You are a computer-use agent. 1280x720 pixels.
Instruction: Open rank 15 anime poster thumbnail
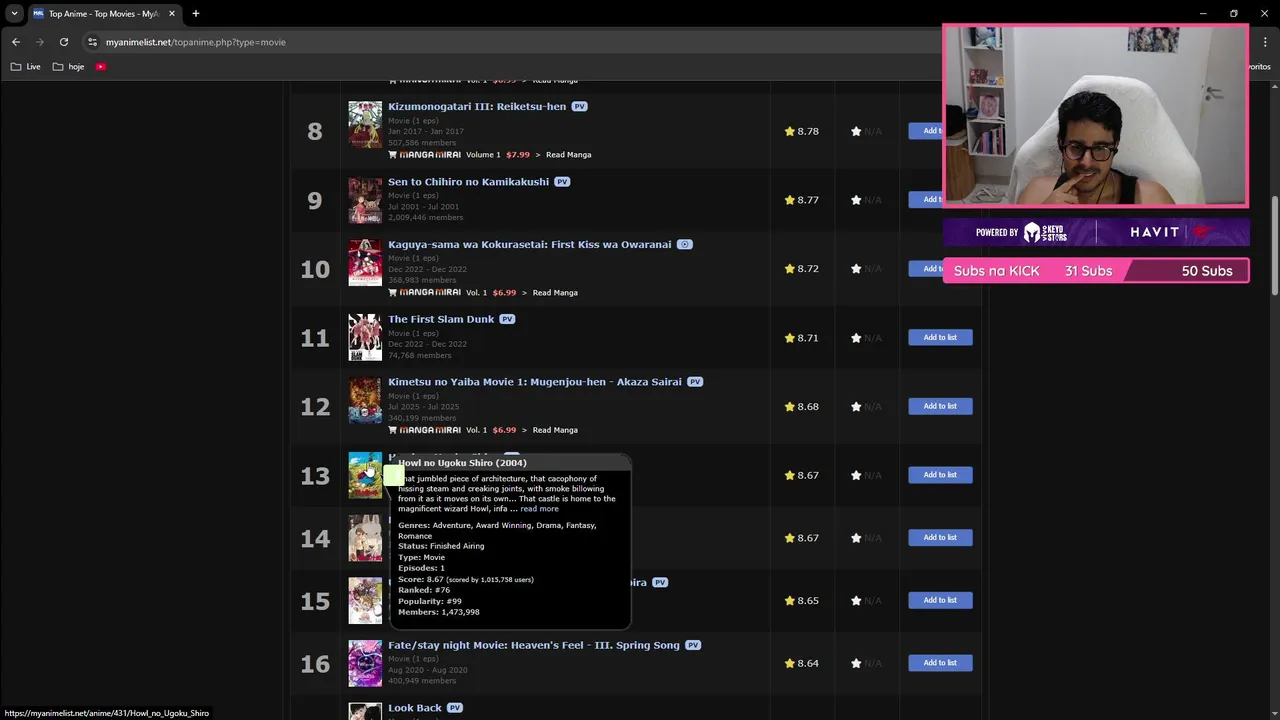tap(365, 600)
